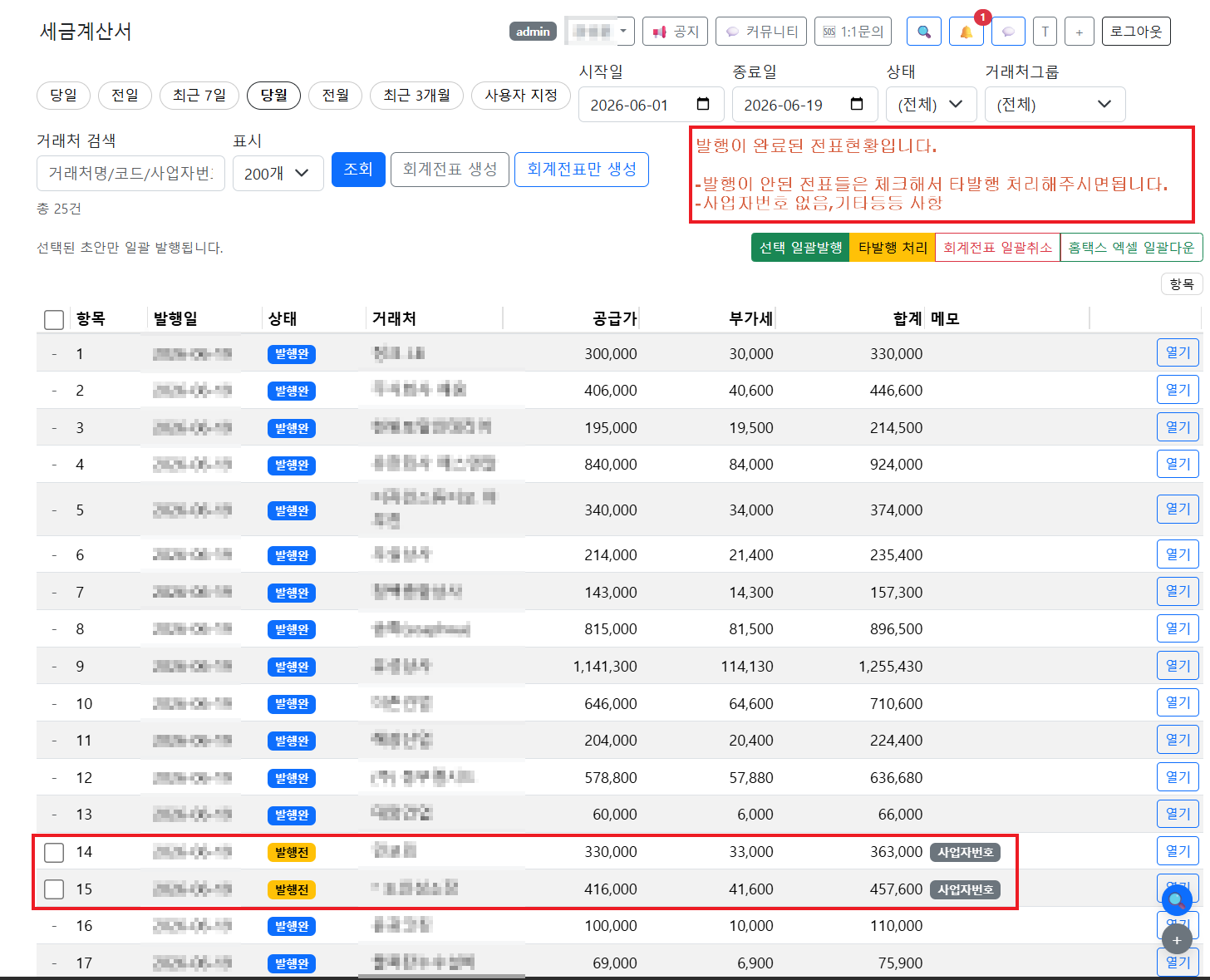
Task: Click 홈택스 엑셀 일괄다운 button
Action: tap(1131, 248)
